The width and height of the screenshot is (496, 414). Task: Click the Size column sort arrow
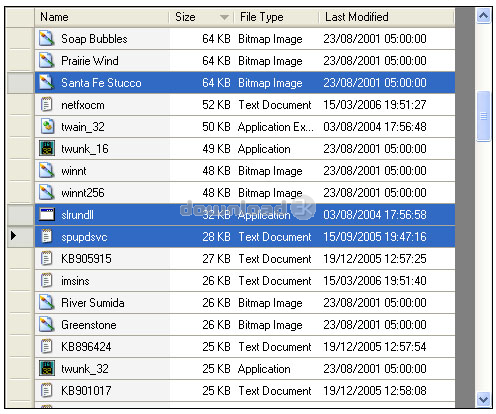click(224, 17)
